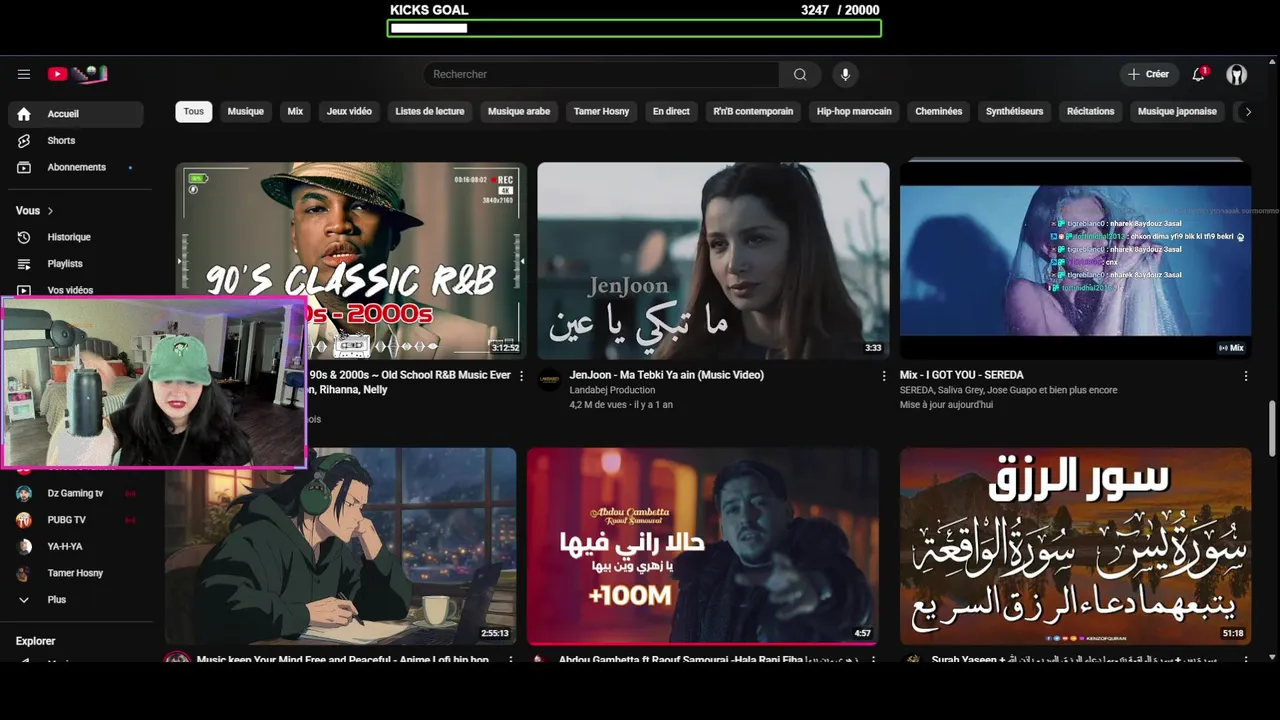
Task: Select the Listes de lecture chip
Action: (x=430, y=112)
